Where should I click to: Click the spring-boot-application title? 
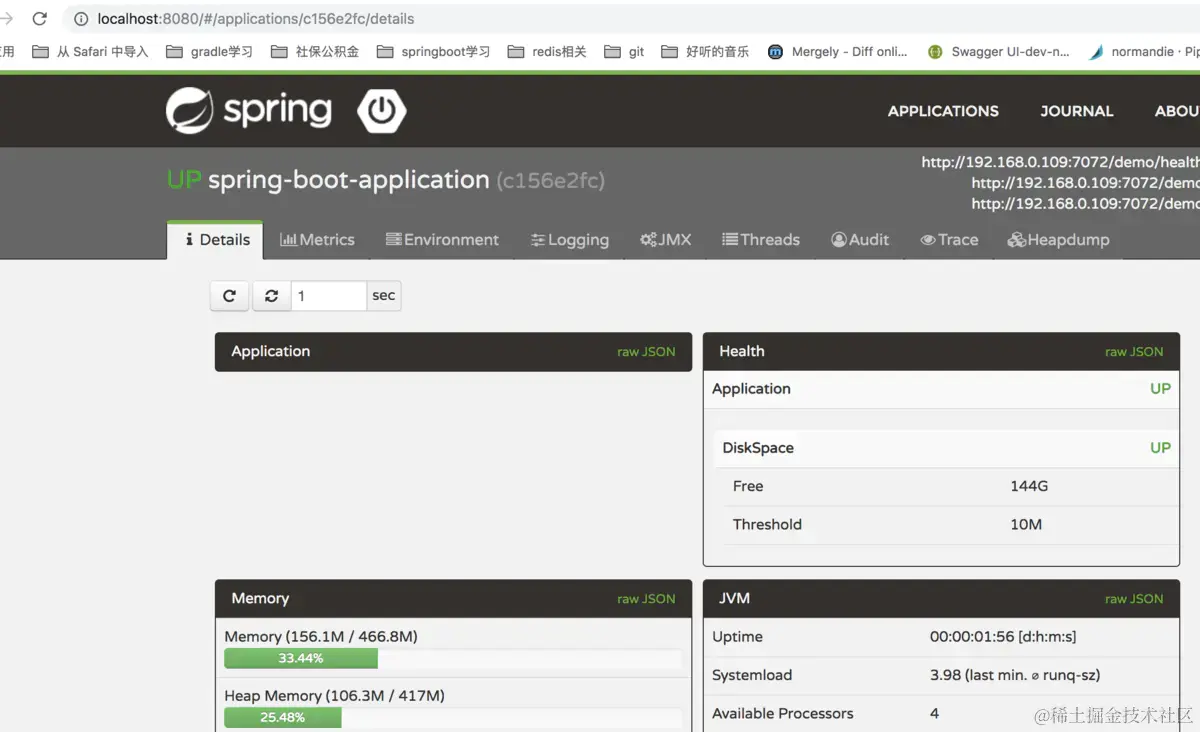point(348,180)
